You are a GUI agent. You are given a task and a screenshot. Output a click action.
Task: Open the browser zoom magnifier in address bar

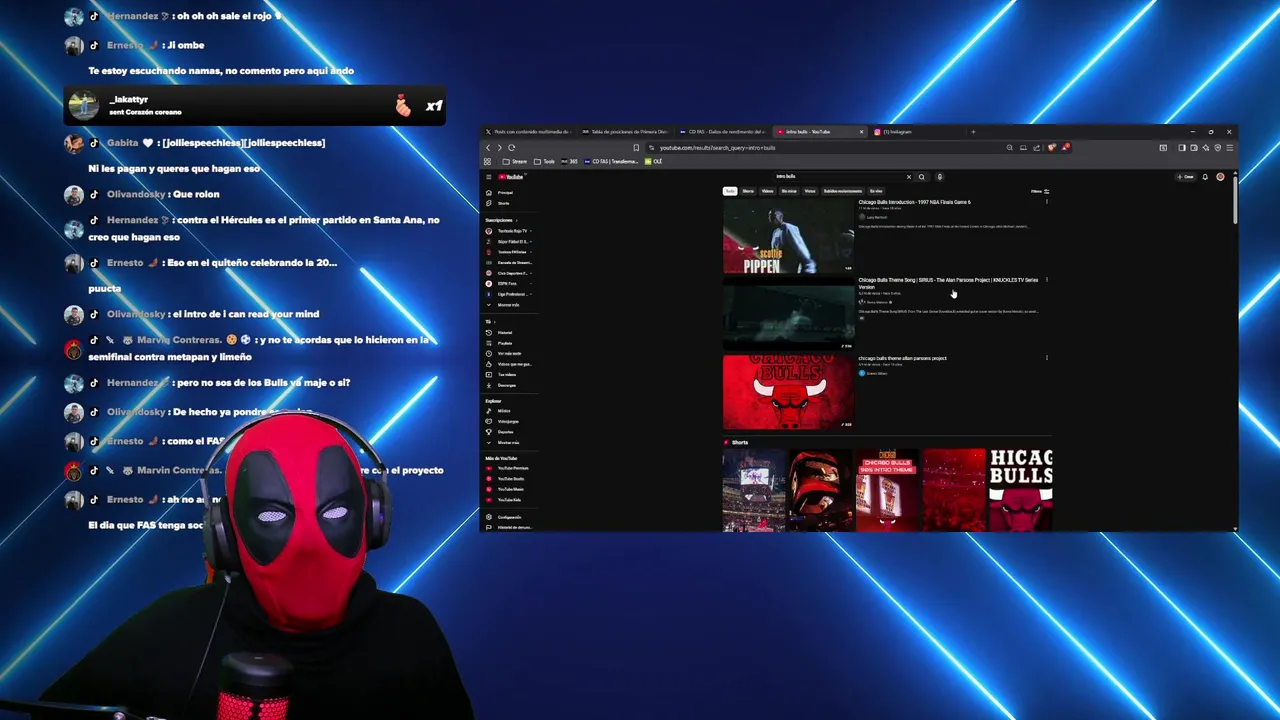tap(1009, 148)
